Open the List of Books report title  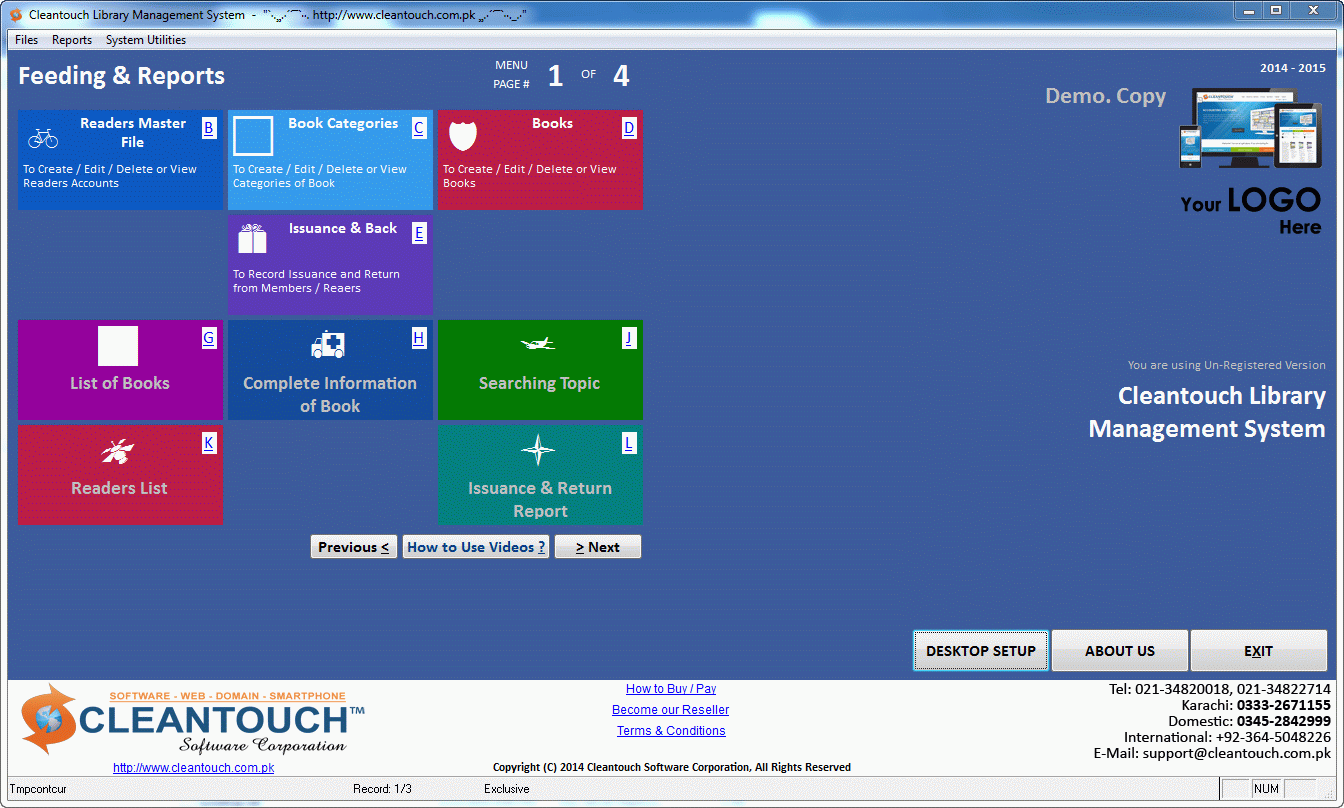point(120,384)
